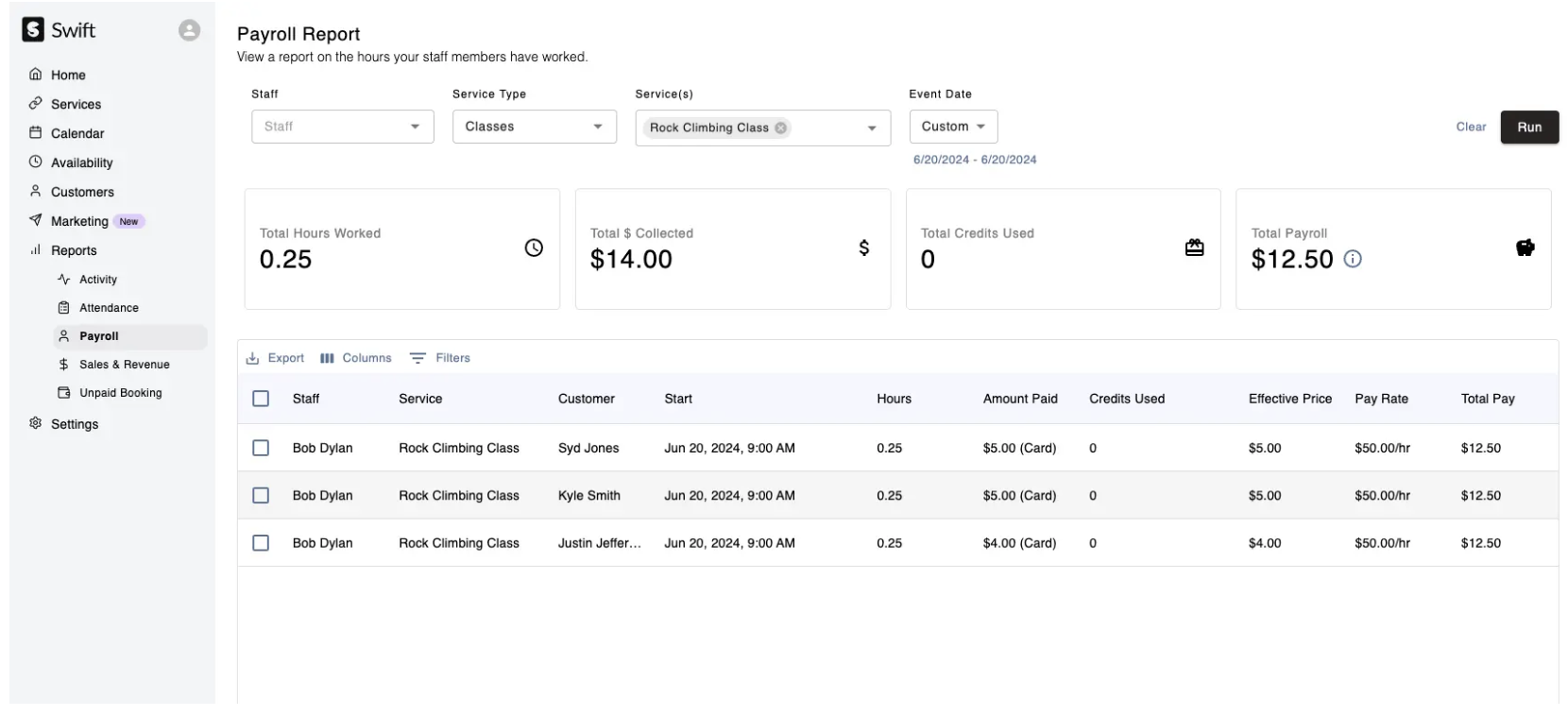1568x716 pixels.
Task: Toggle the select-all rows checkbox
Action: pyautogui.click(x=261, y=399)
